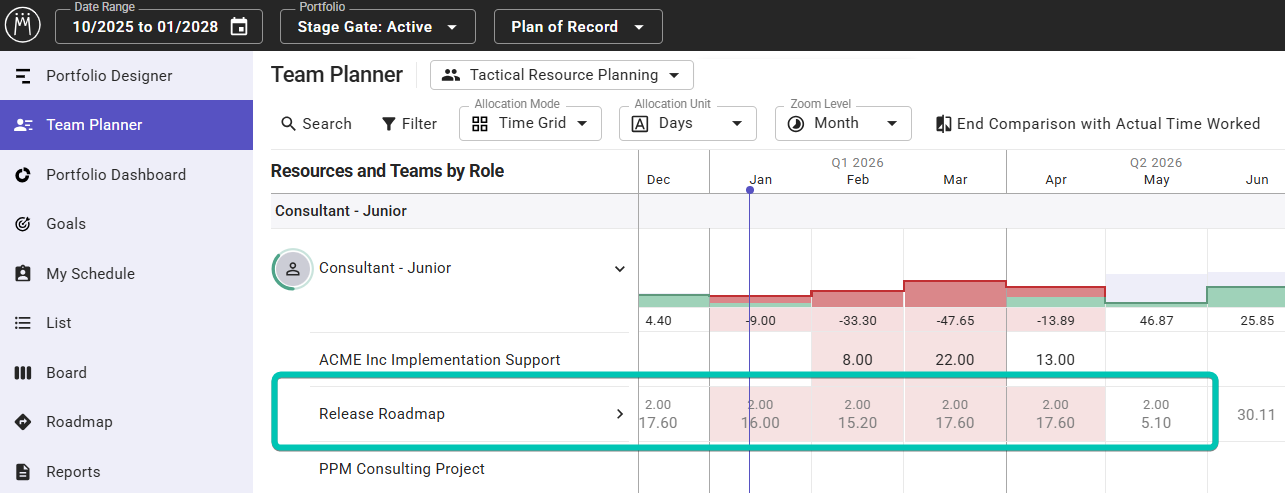Screen dimensions: 1285x493
Task: Click the Roadmap sidebar icon
Action: (24, 422)
